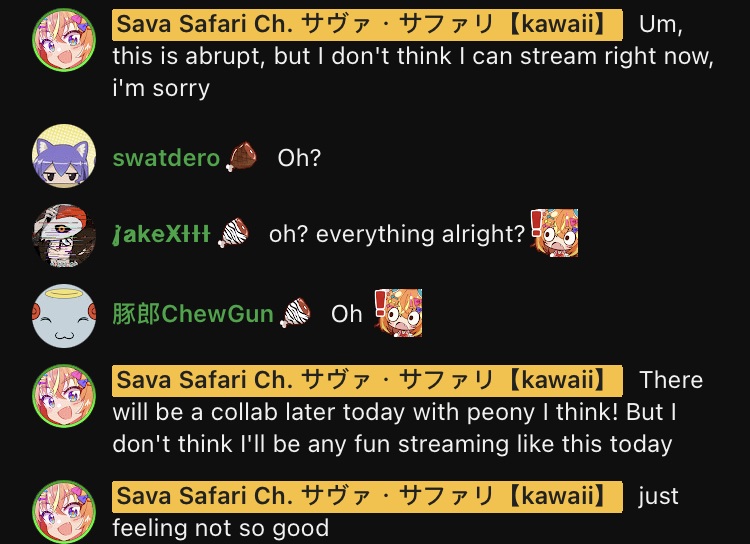The image size is (750, 544).
Task: Click surprised emote after 'everything alright?'
Action: [554, 233]
